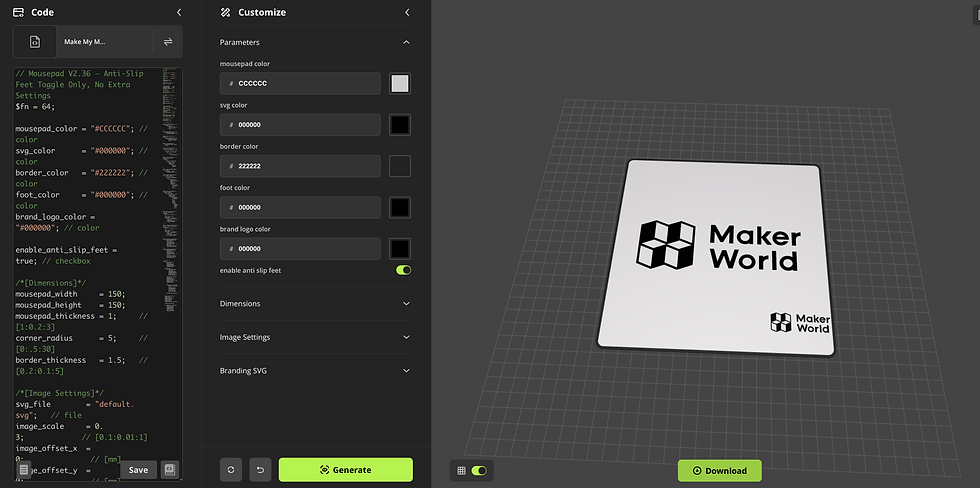The width and height of the screenshot is (980, 488).
Task: Open the mousepad color swatch
Action: coord(400,83)
